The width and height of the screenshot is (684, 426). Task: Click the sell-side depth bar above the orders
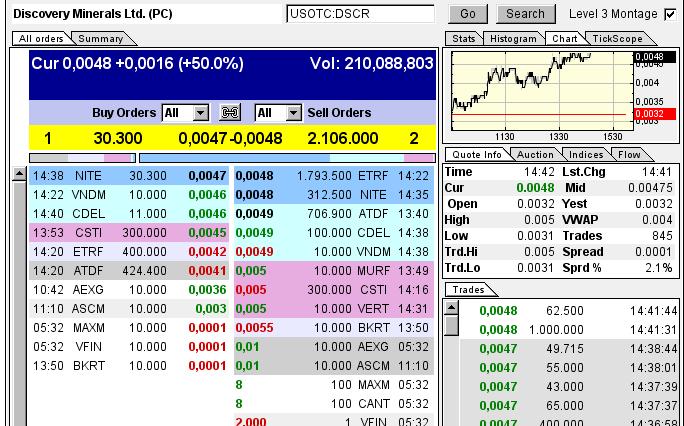[x=287, y=158]
